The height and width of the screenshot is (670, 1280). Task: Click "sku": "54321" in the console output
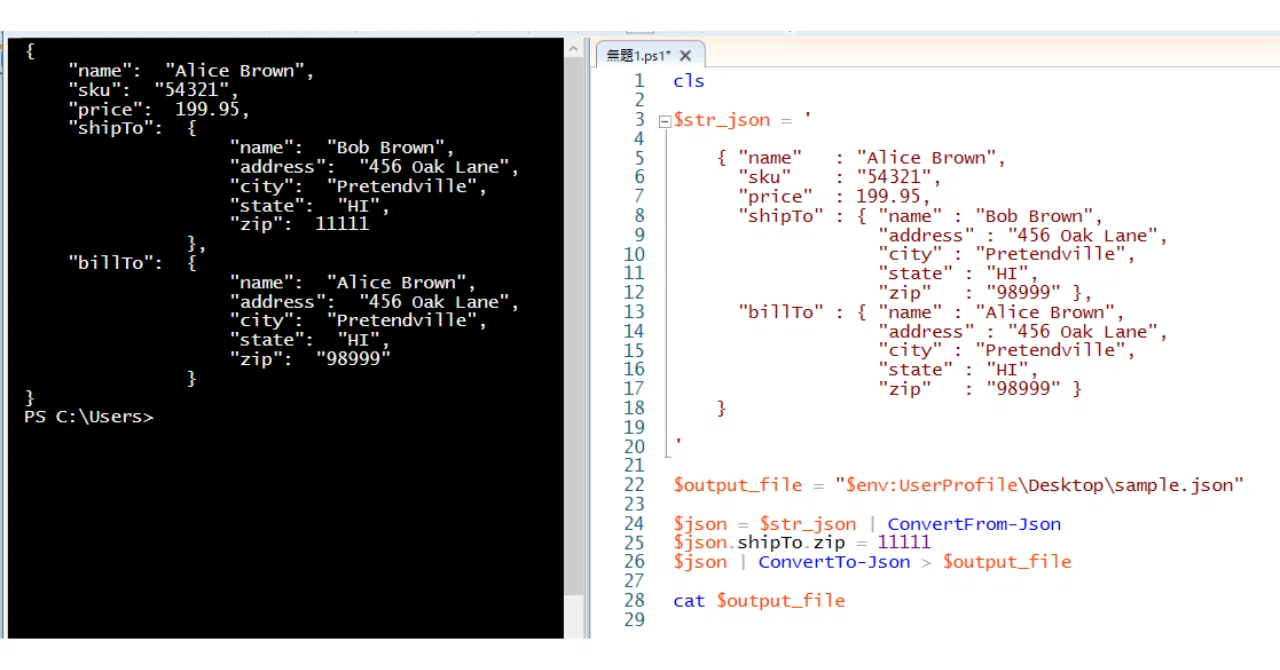[153, 90]
